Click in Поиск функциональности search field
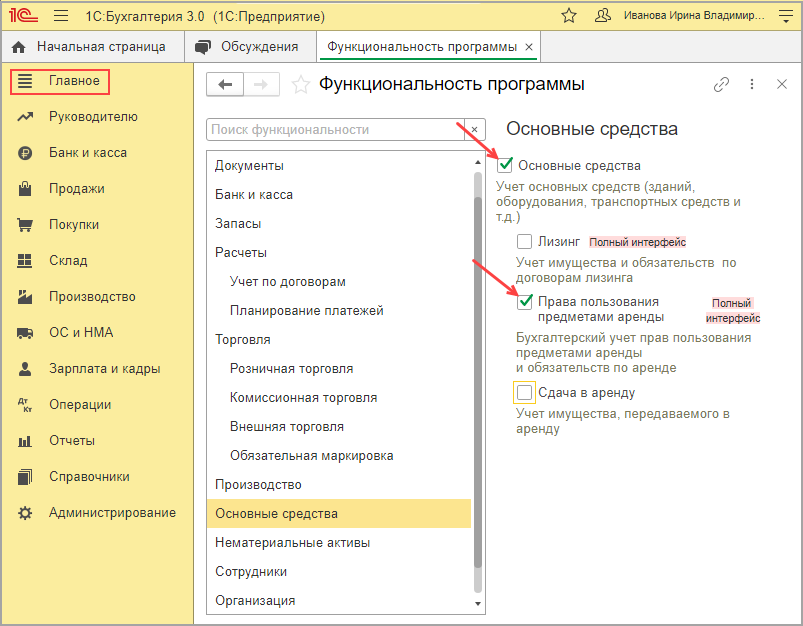The image size is (803, 626). tap(336, 130)
